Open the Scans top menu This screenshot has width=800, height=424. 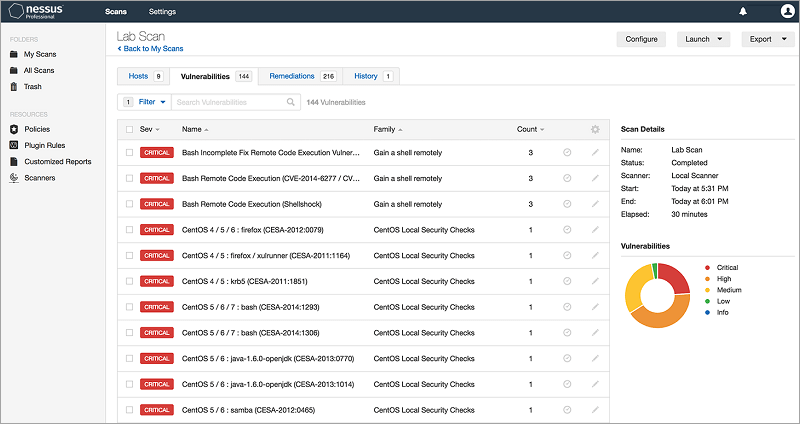coord(116,11)
